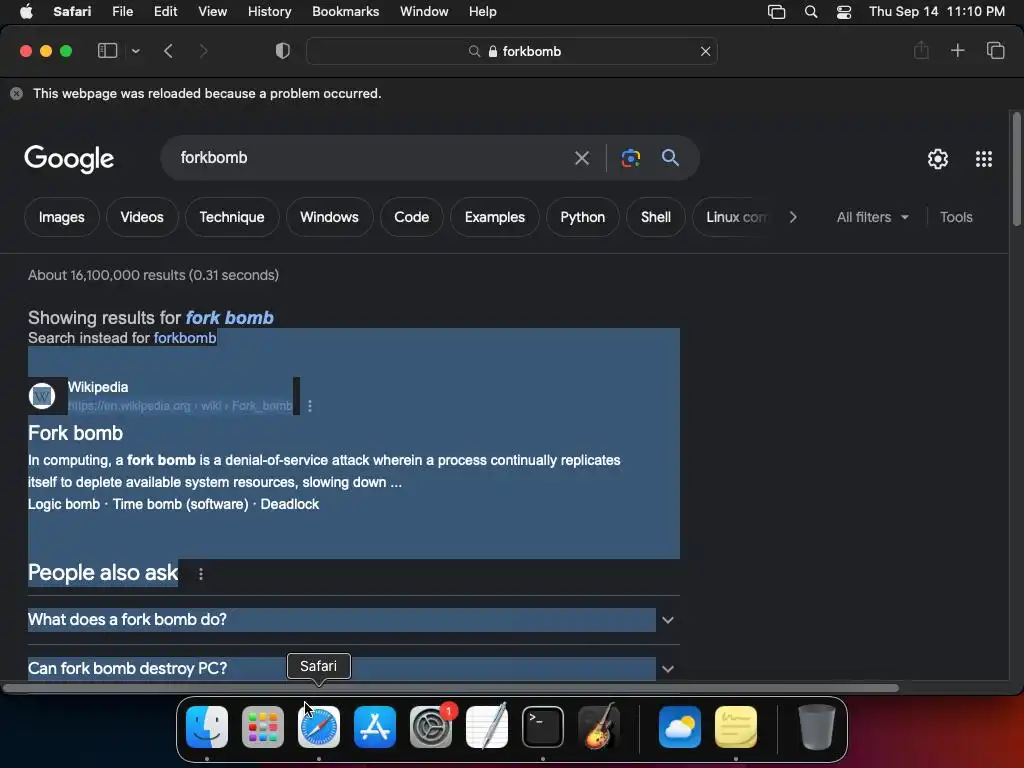Open Terminal from the Dock
Screen dimensions: 1024x768
pyautogui.click(x=543, y=727)
